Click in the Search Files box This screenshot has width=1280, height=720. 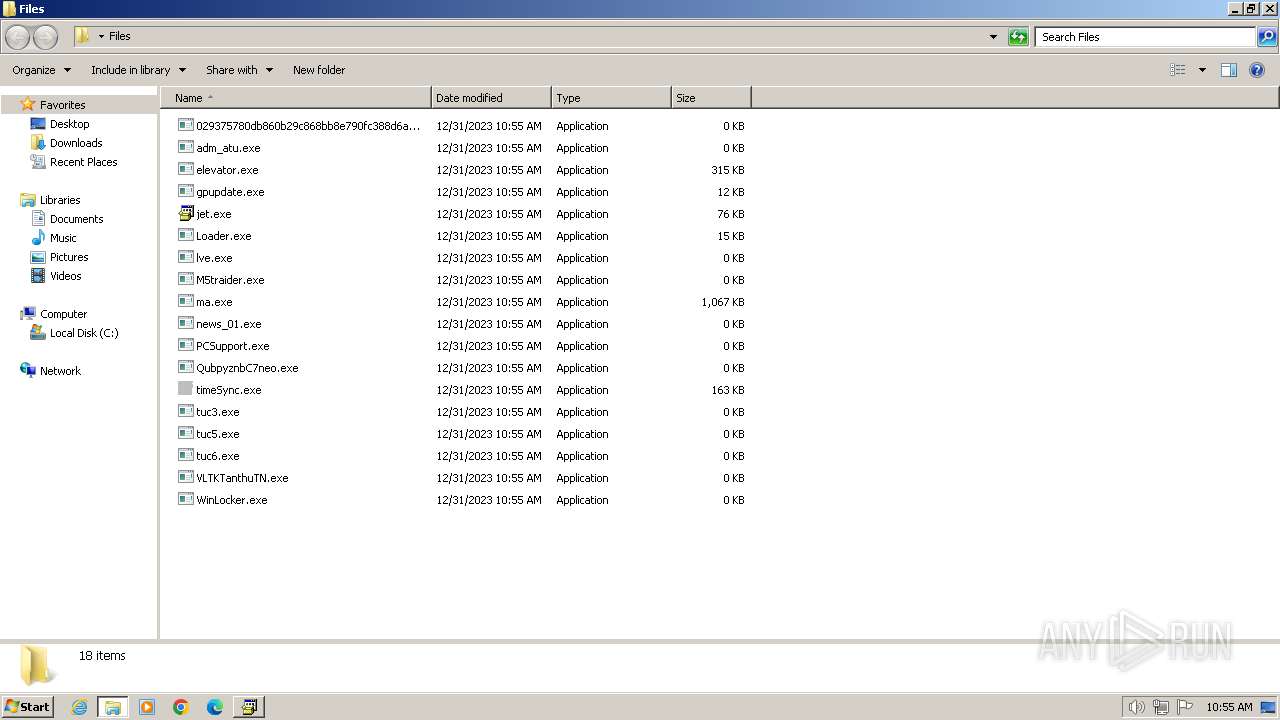[x=1145, y=37]
